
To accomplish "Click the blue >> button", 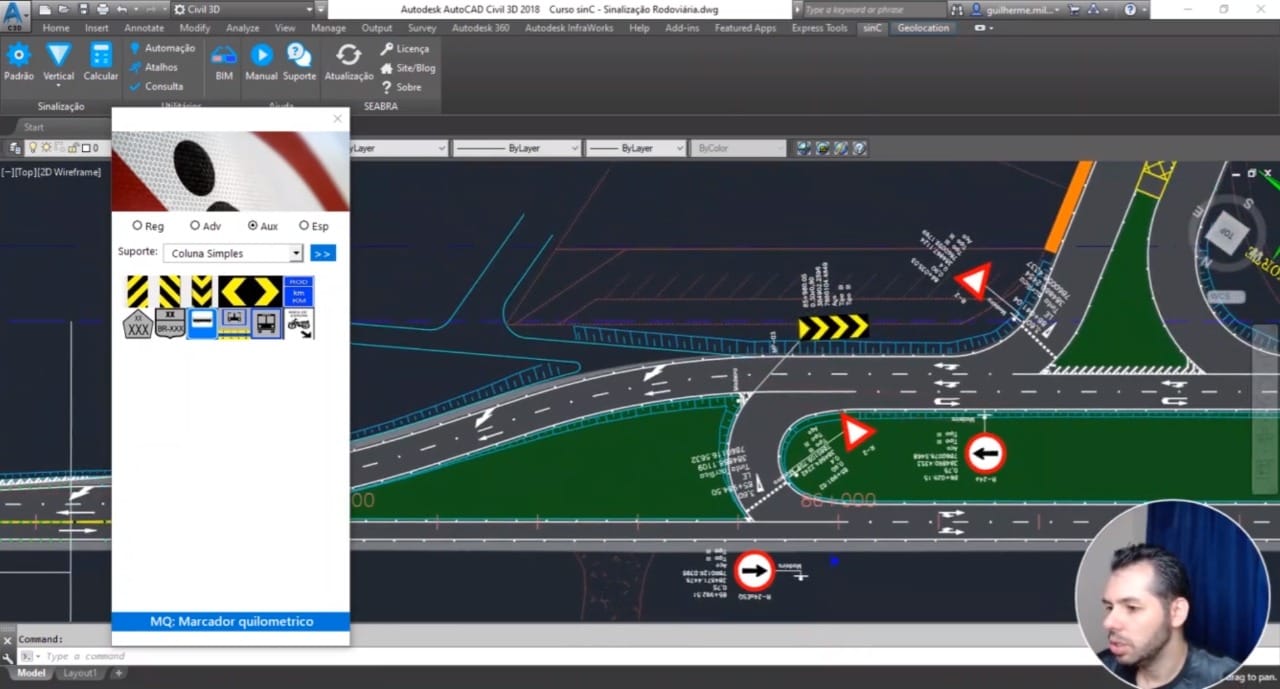I will point(322,253).
